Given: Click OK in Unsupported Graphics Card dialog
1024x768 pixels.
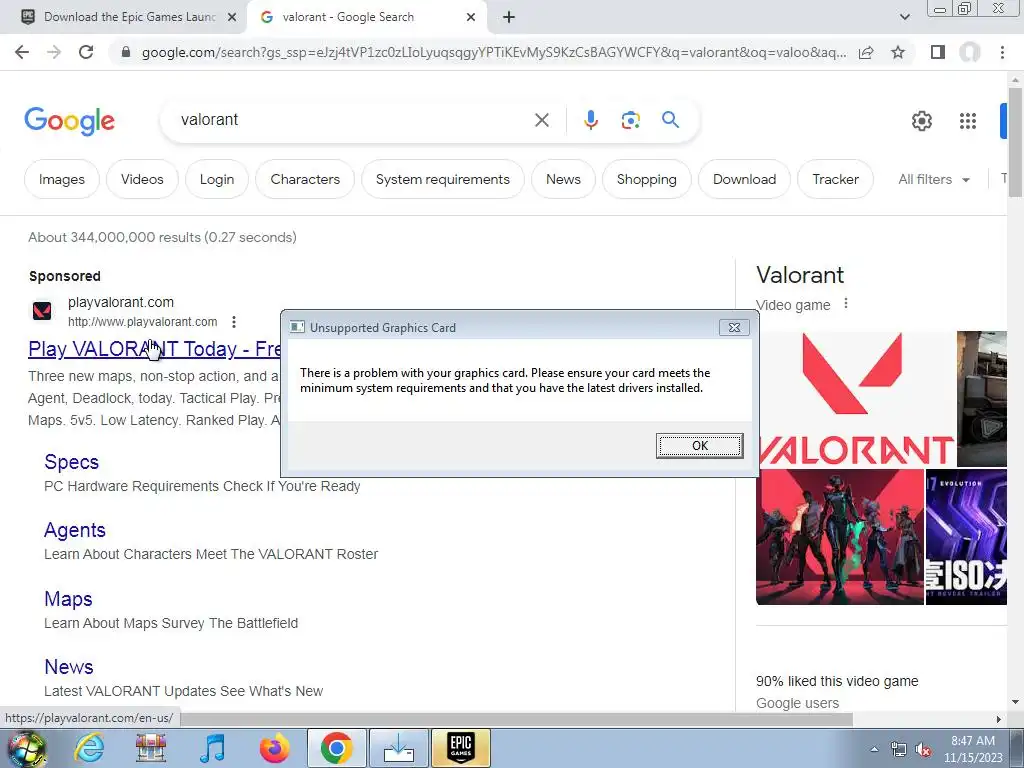Looking at the screenshot, I should pos(699,445).
